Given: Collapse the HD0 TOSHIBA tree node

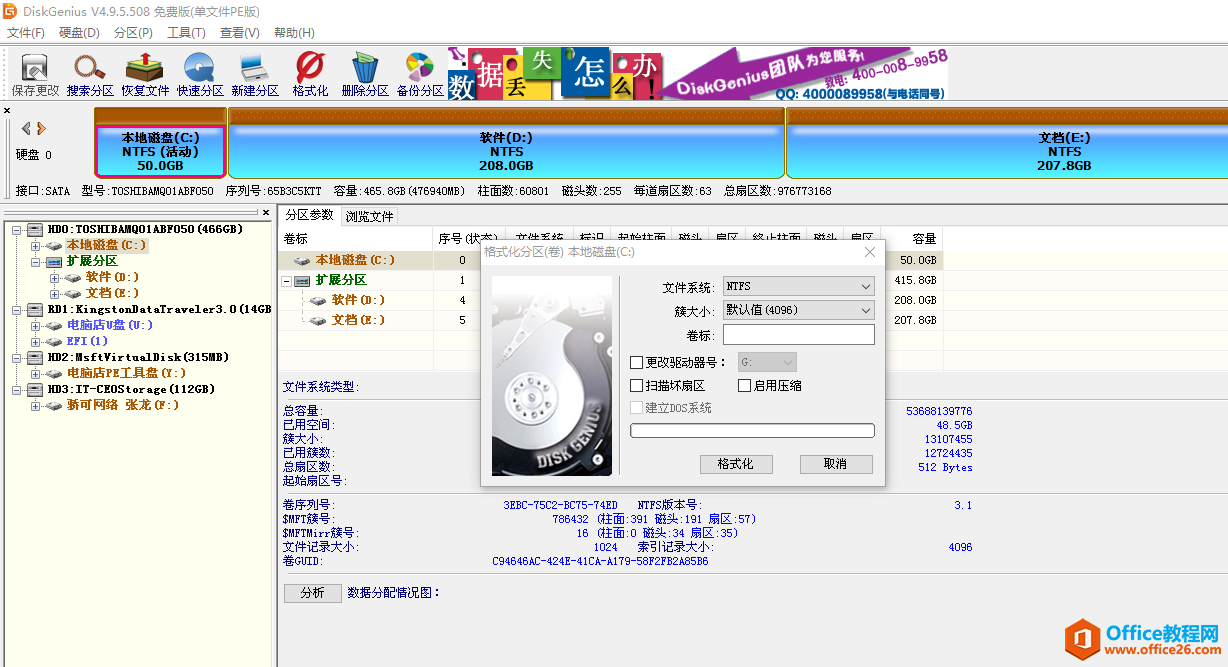Looking at the screenshot, I should tap(18, 229).
